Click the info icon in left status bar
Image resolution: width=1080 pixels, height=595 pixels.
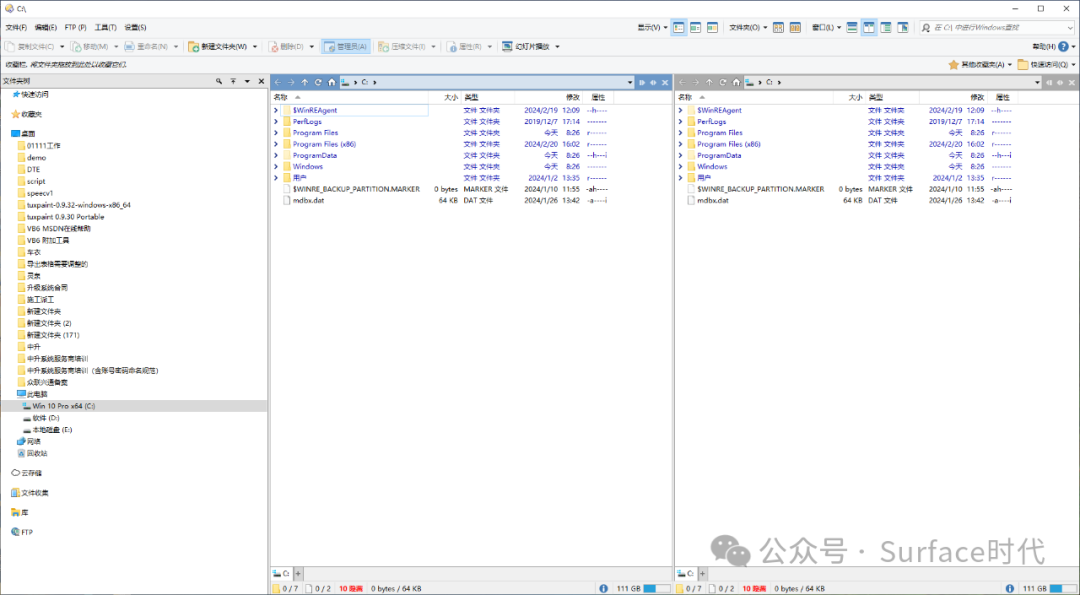[604, 589]
